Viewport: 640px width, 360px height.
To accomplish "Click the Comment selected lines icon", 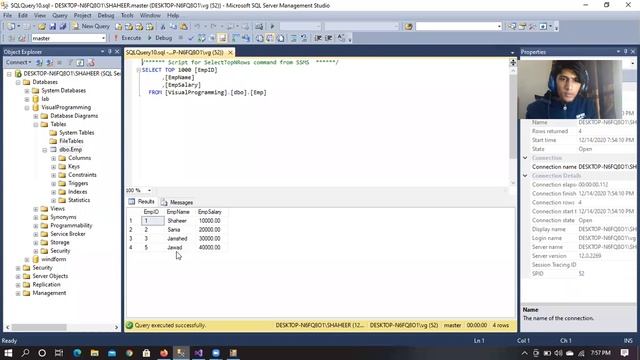I will tap(294, 38).
